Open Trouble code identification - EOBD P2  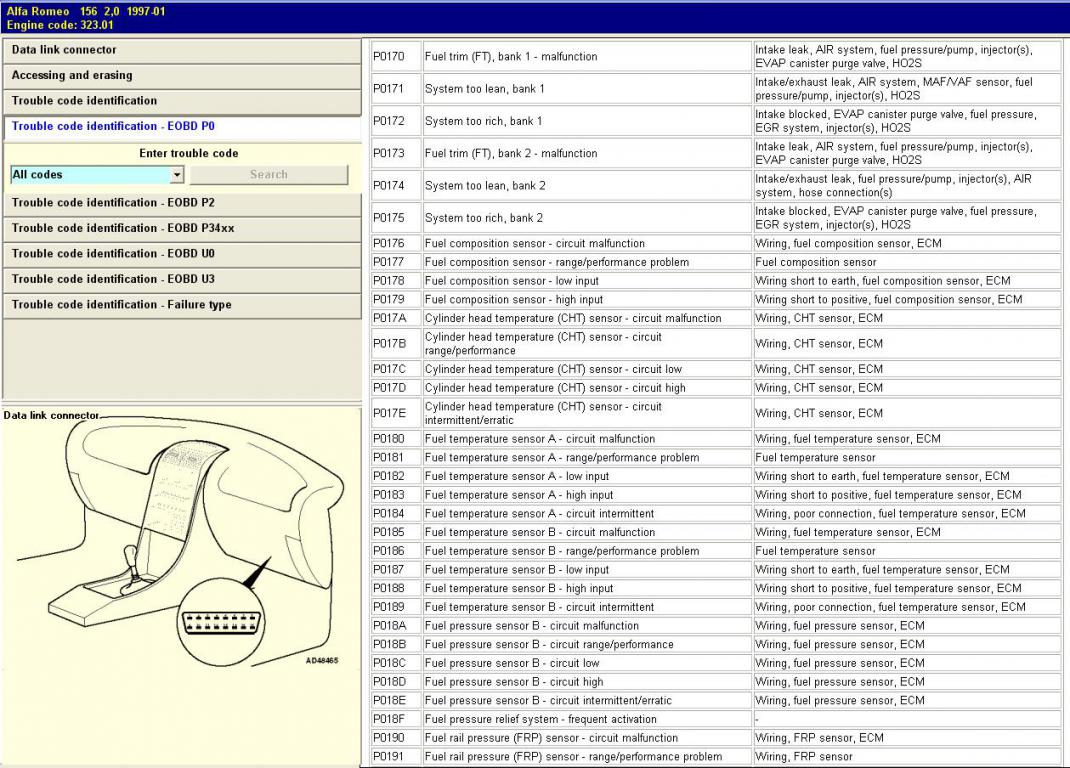[x=181, y=203]
